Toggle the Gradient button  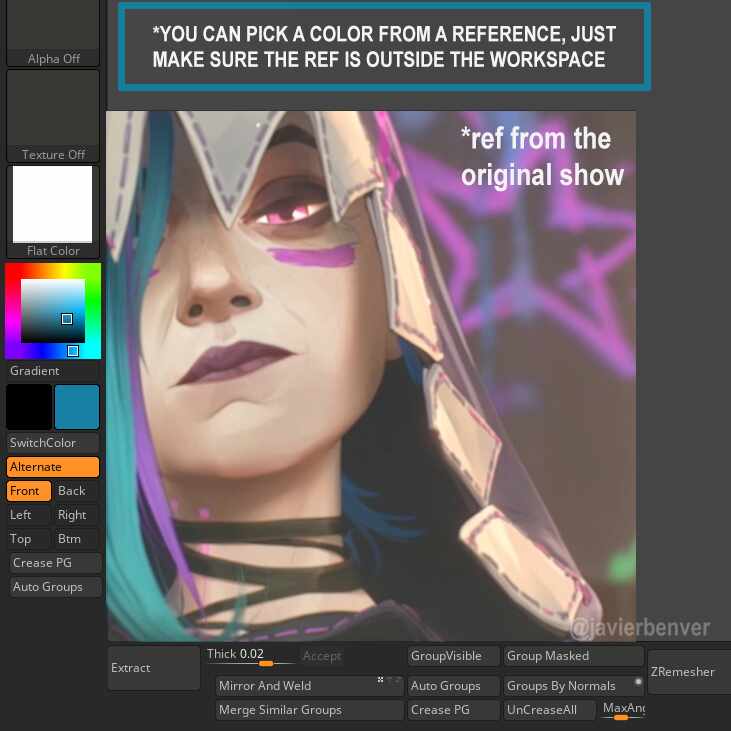click(53, 371)
